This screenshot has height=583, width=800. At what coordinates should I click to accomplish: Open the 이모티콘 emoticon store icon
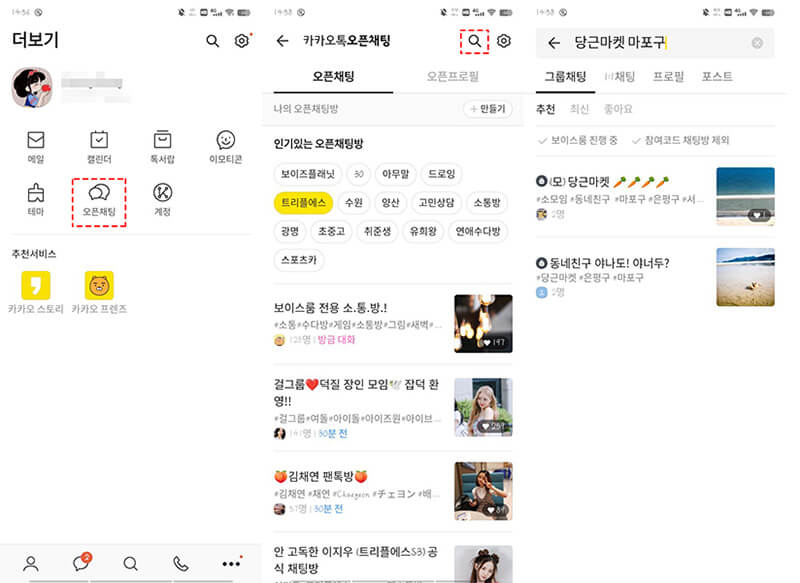(225, 140)
